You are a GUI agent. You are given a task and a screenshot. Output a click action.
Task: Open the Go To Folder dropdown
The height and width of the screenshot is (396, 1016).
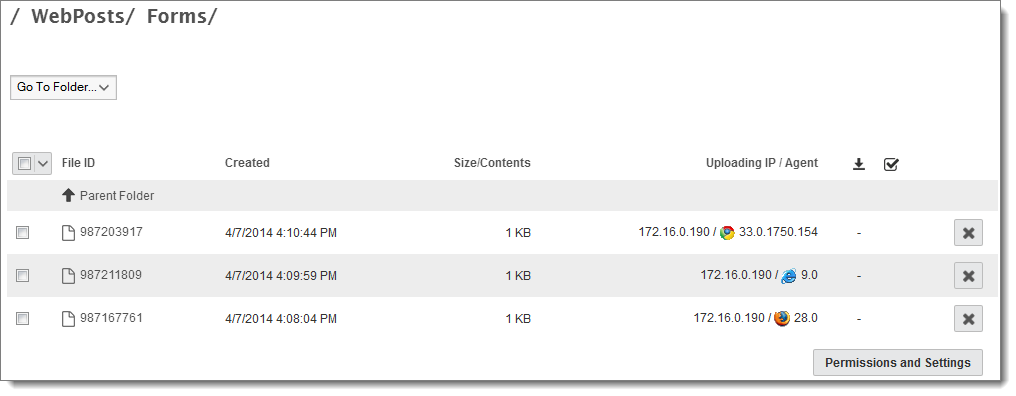click(x=64, y=87)
